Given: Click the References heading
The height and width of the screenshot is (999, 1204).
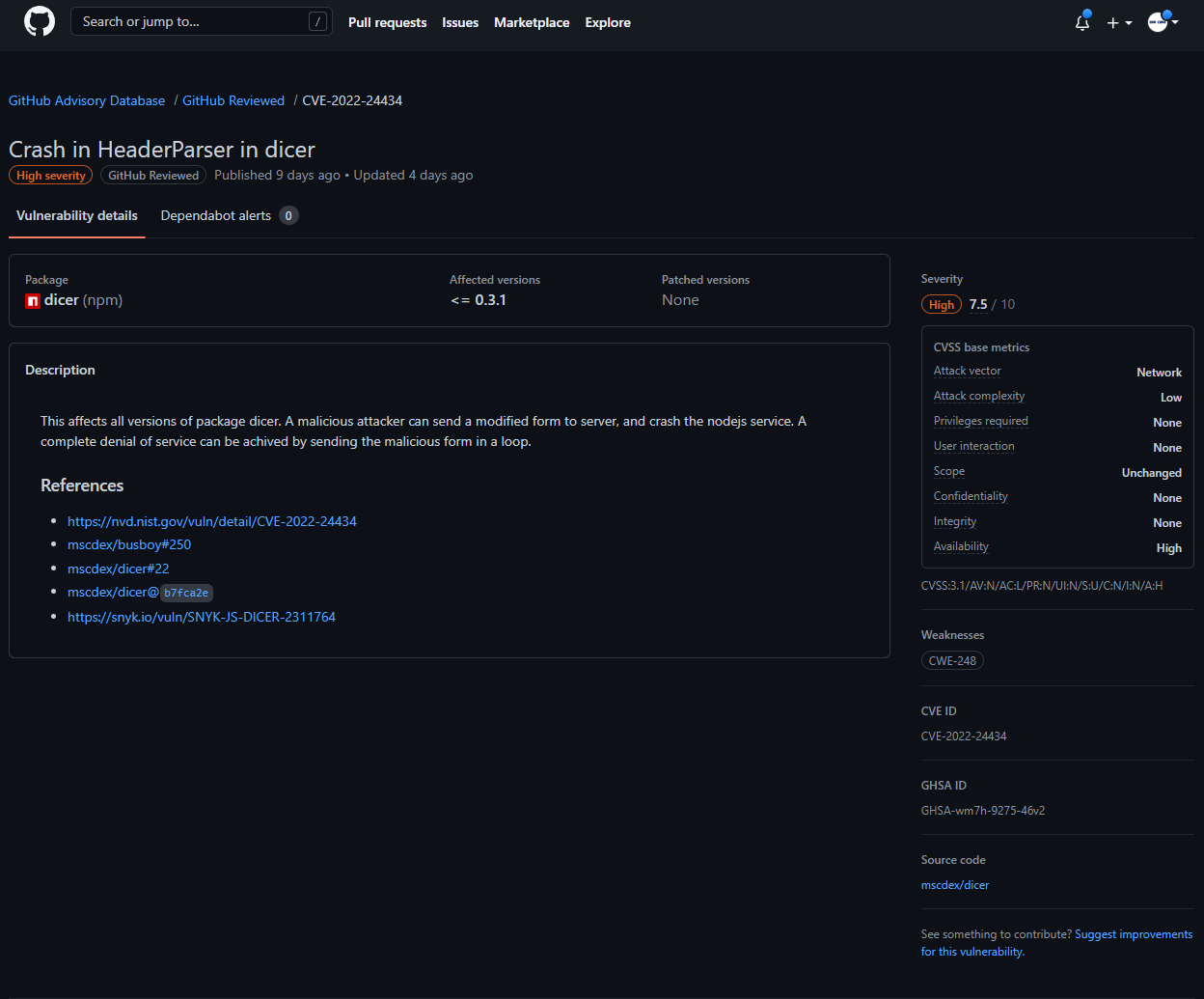Looking at the screenshot, I should [x=82, y=486].
